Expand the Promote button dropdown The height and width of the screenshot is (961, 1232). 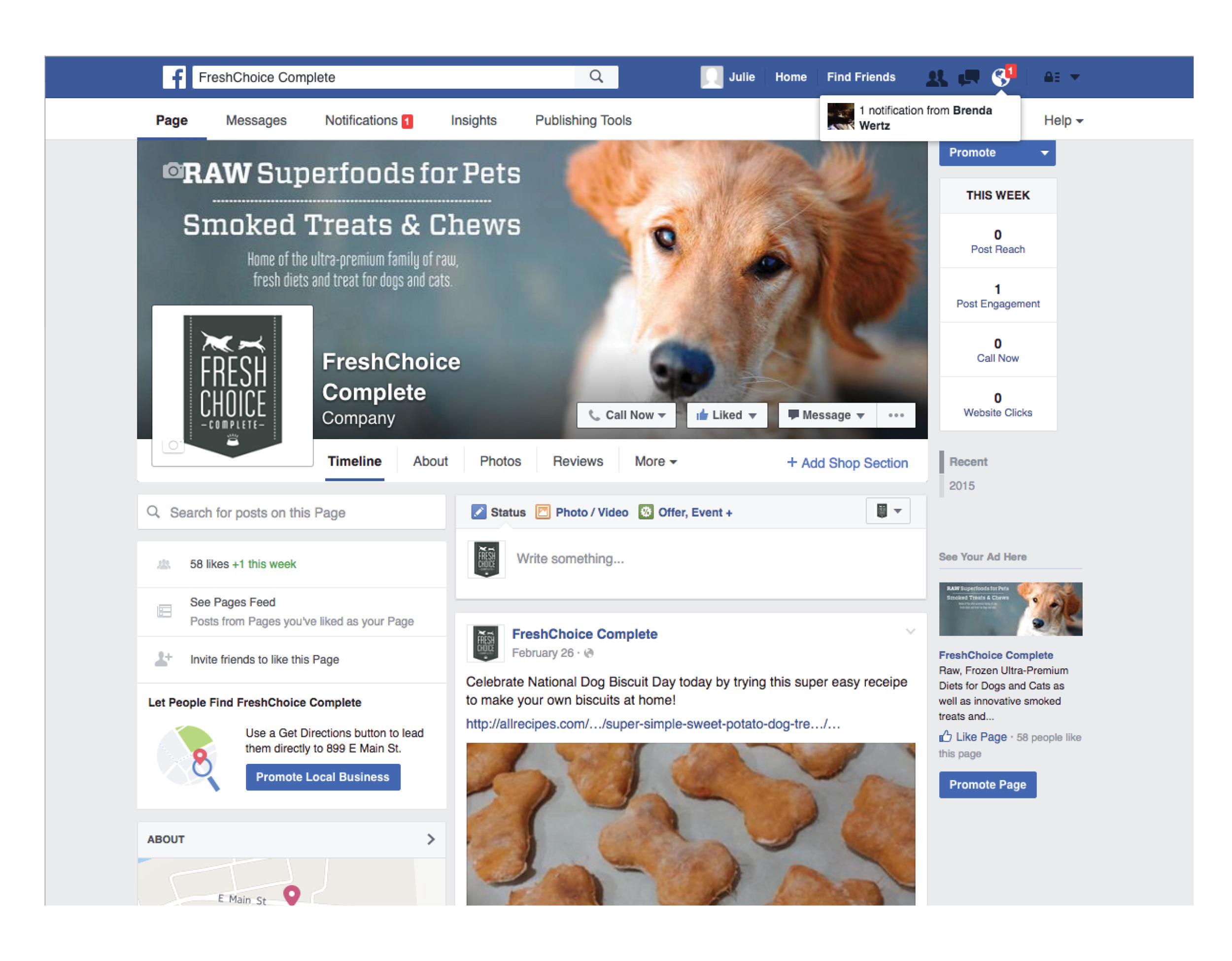coord(1045,153)
